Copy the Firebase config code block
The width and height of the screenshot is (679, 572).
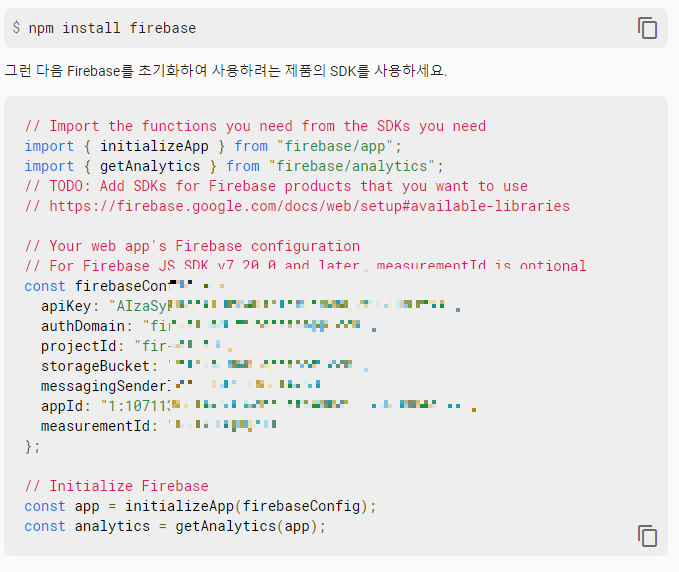(647, 536)
